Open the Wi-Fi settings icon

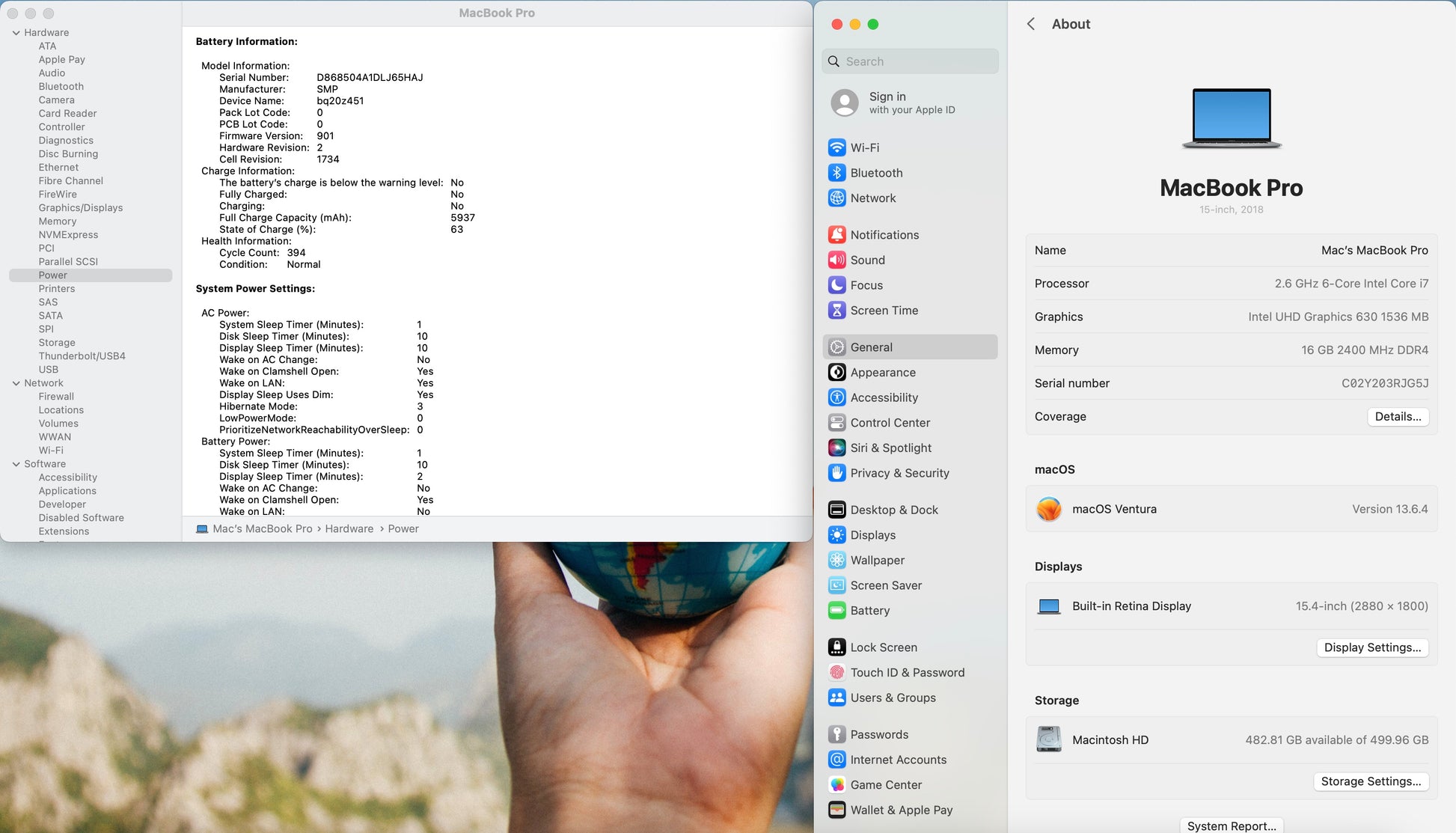coord(836,147)
